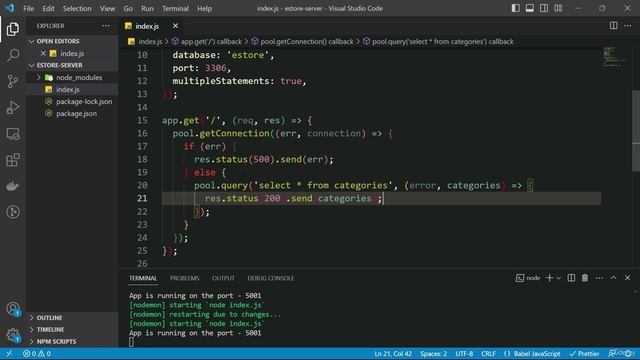This screenshot has width=640, height=360.
Task: Open the Explorer view in activity bar
Action: [x=13, y=29]
